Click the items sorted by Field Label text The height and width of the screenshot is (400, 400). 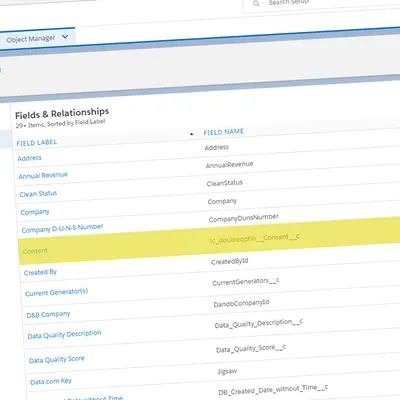tap(60, 123)
